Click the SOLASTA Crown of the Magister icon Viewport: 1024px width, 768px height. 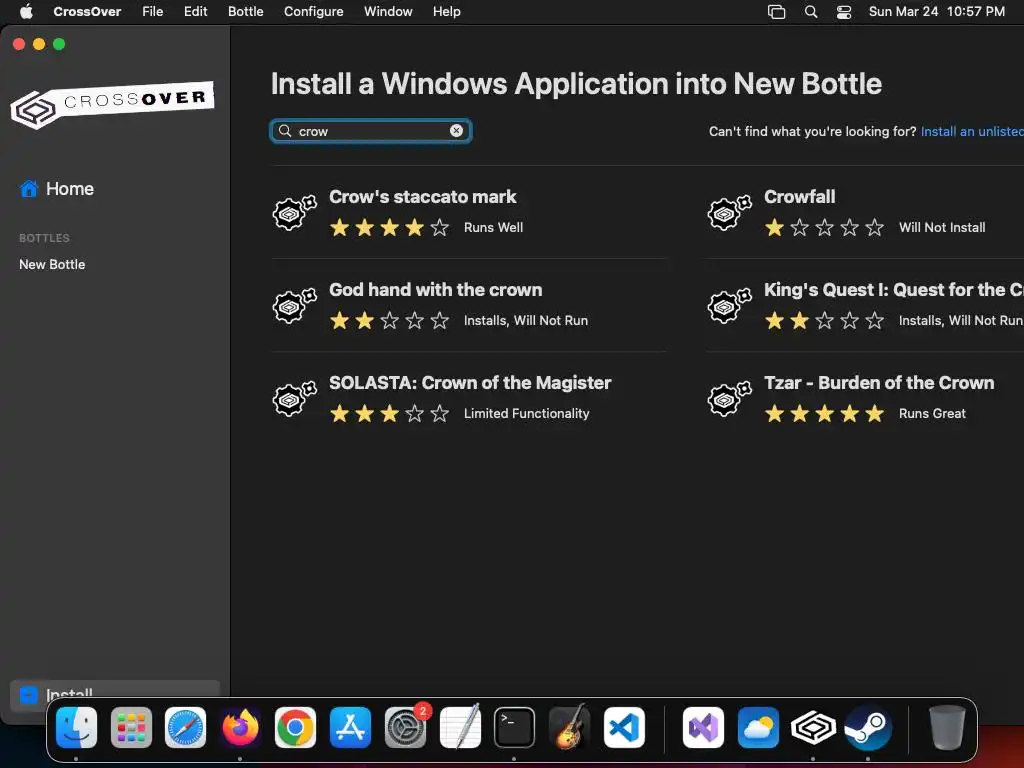(295, 398)
